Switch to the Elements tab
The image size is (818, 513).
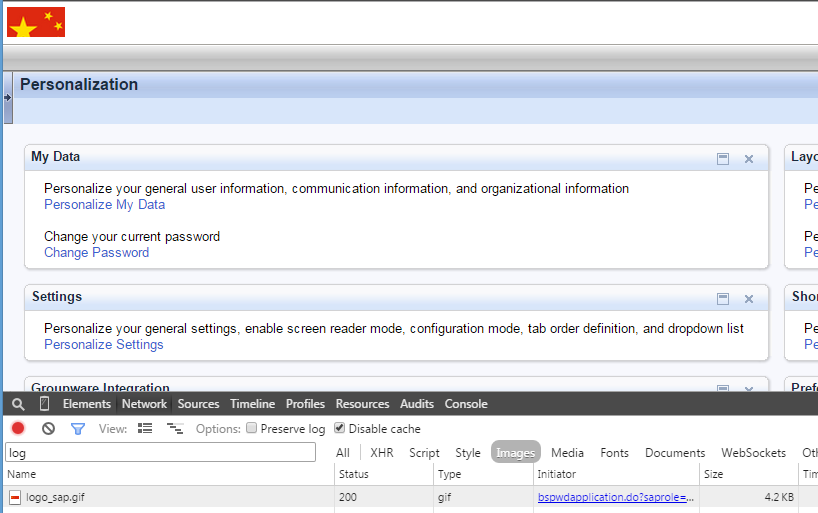87,404
